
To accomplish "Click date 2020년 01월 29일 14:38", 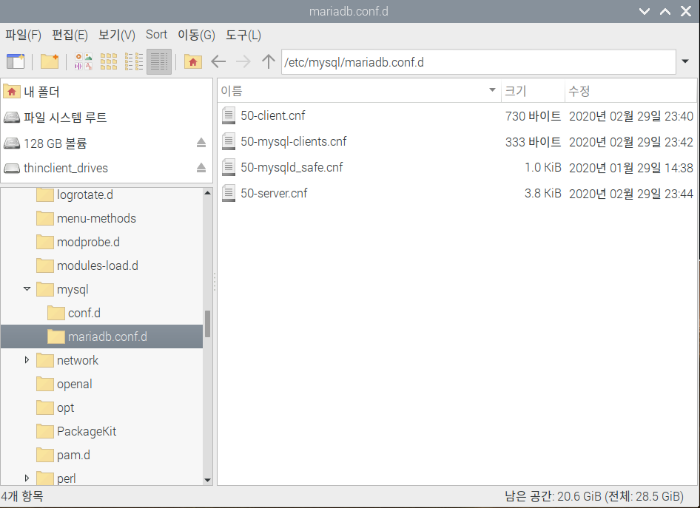I will (631, 168).
